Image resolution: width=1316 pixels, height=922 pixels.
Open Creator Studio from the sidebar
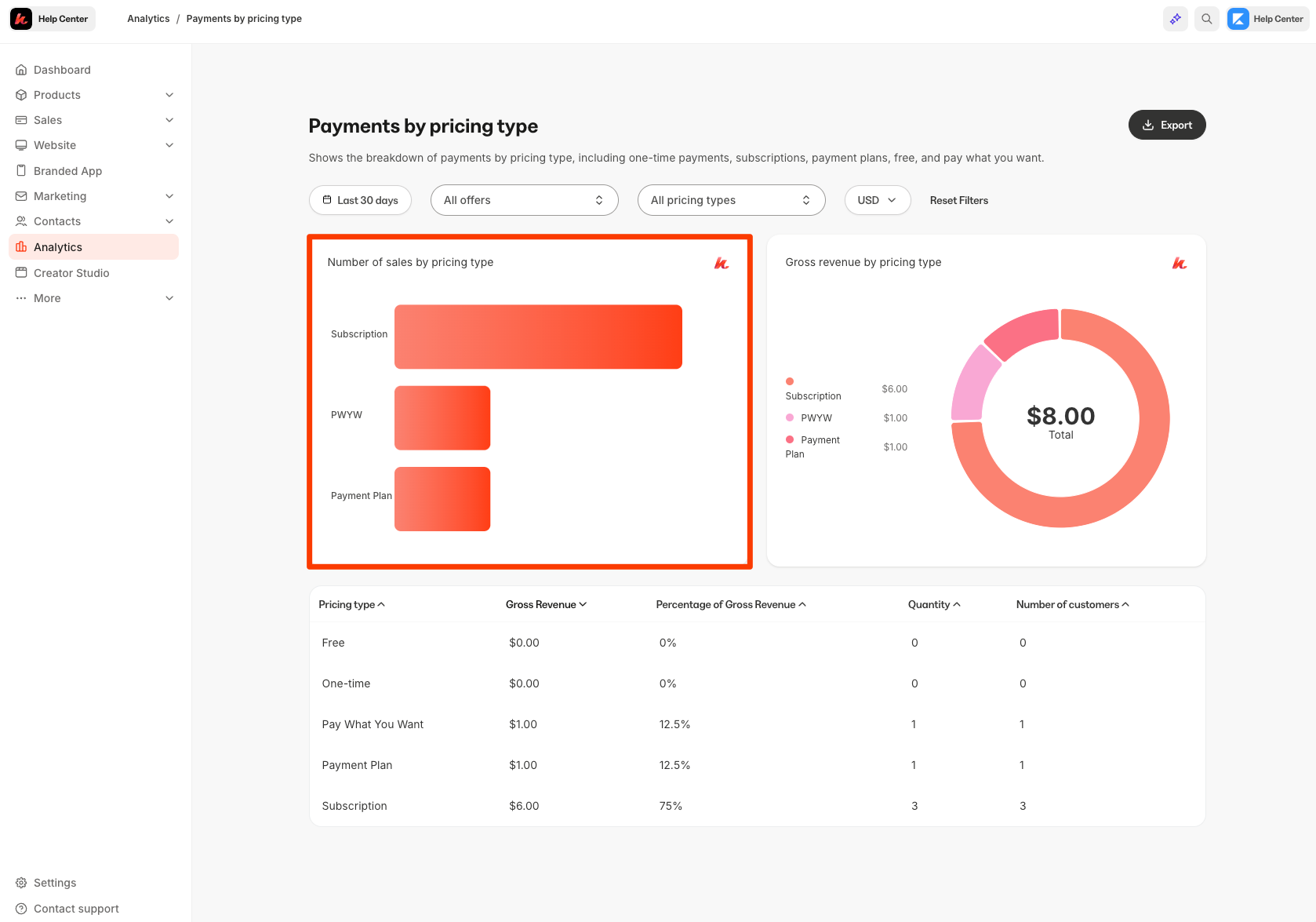pyautogui.click(x=71, y=272)
